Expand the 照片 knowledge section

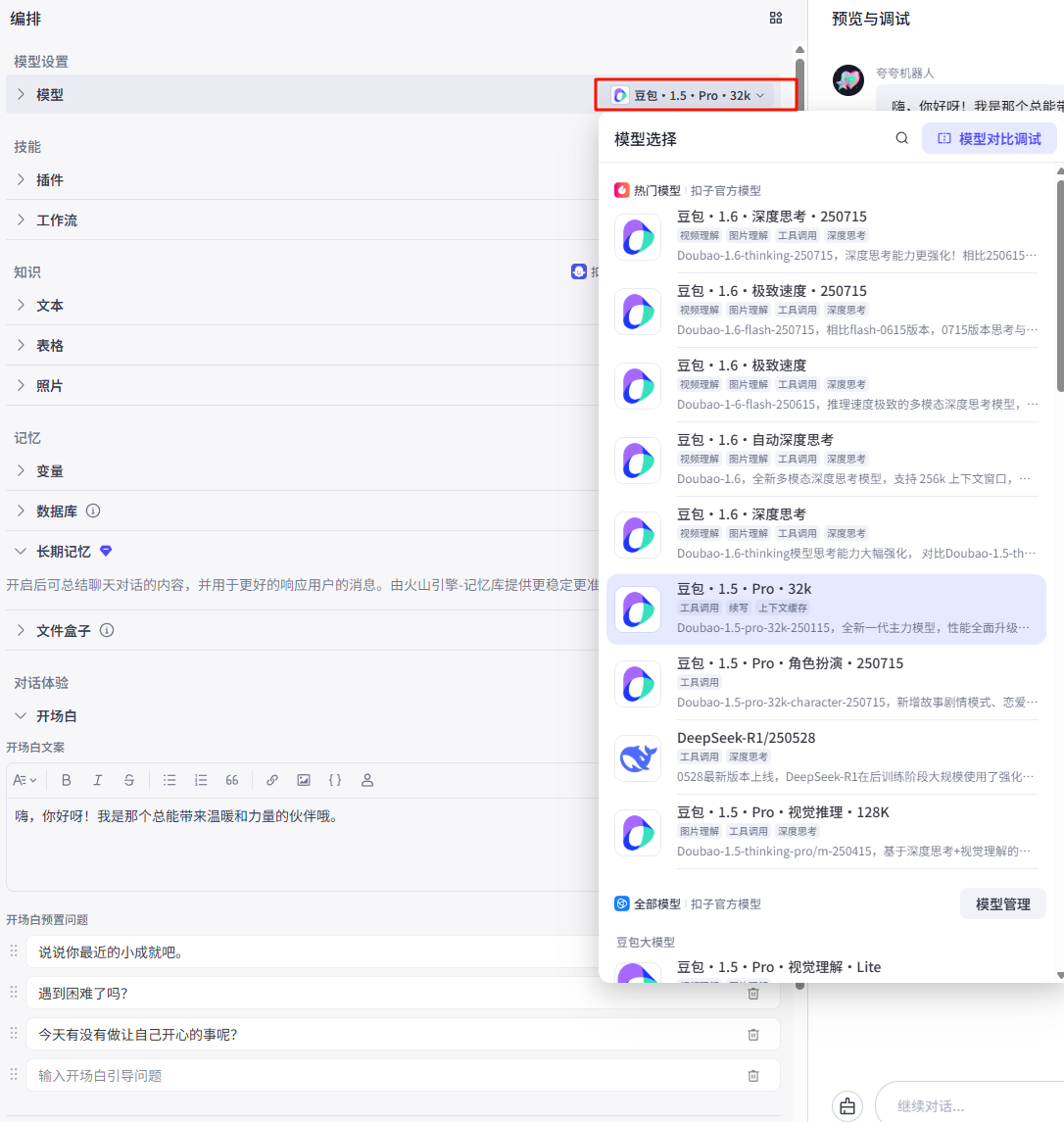[21, 386]
